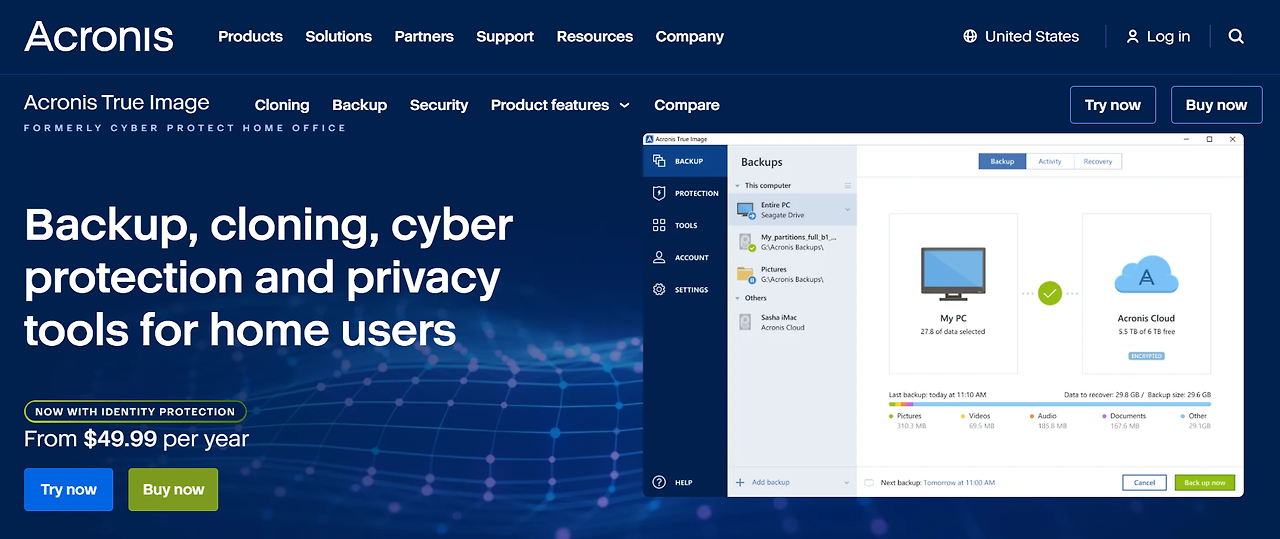This screenshot has width=1280, height=539.
Task: Select the Protection shield icon in the sidebar
Action: point(659,193)
